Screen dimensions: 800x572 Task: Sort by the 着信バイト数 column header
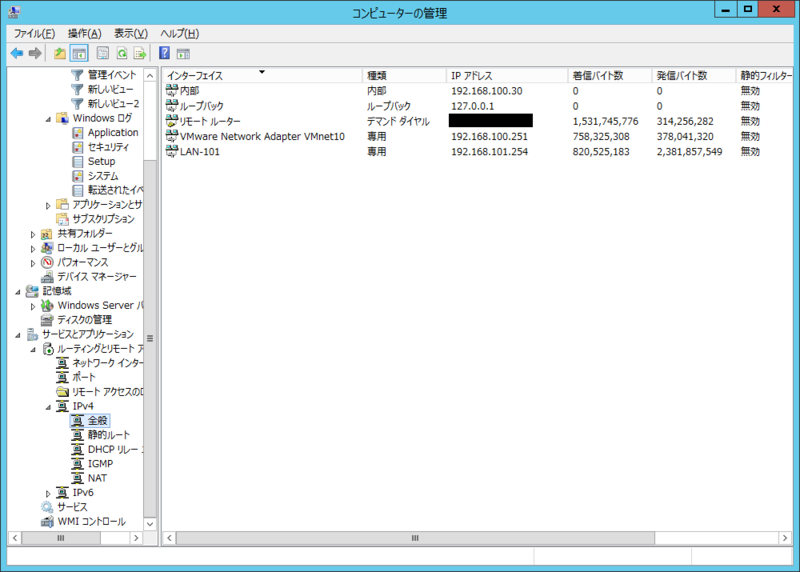point(610,76)
